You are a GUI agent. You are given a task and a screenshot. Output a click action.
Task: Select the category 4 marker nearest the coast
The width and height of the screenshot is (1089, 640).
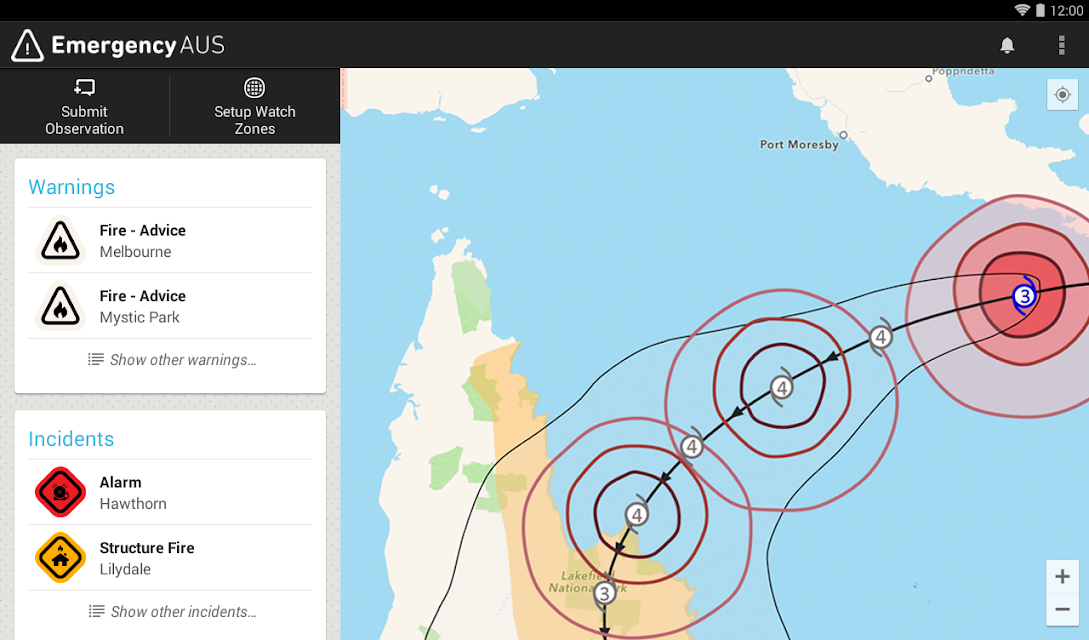[637, 515]
